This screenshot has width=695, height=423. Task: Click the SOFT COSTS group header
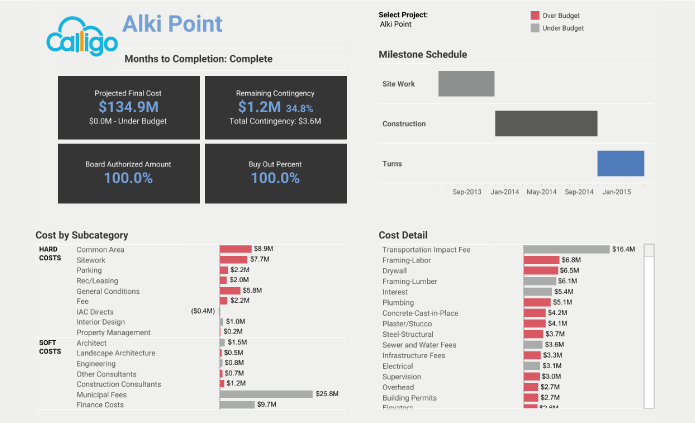[49, 347]
